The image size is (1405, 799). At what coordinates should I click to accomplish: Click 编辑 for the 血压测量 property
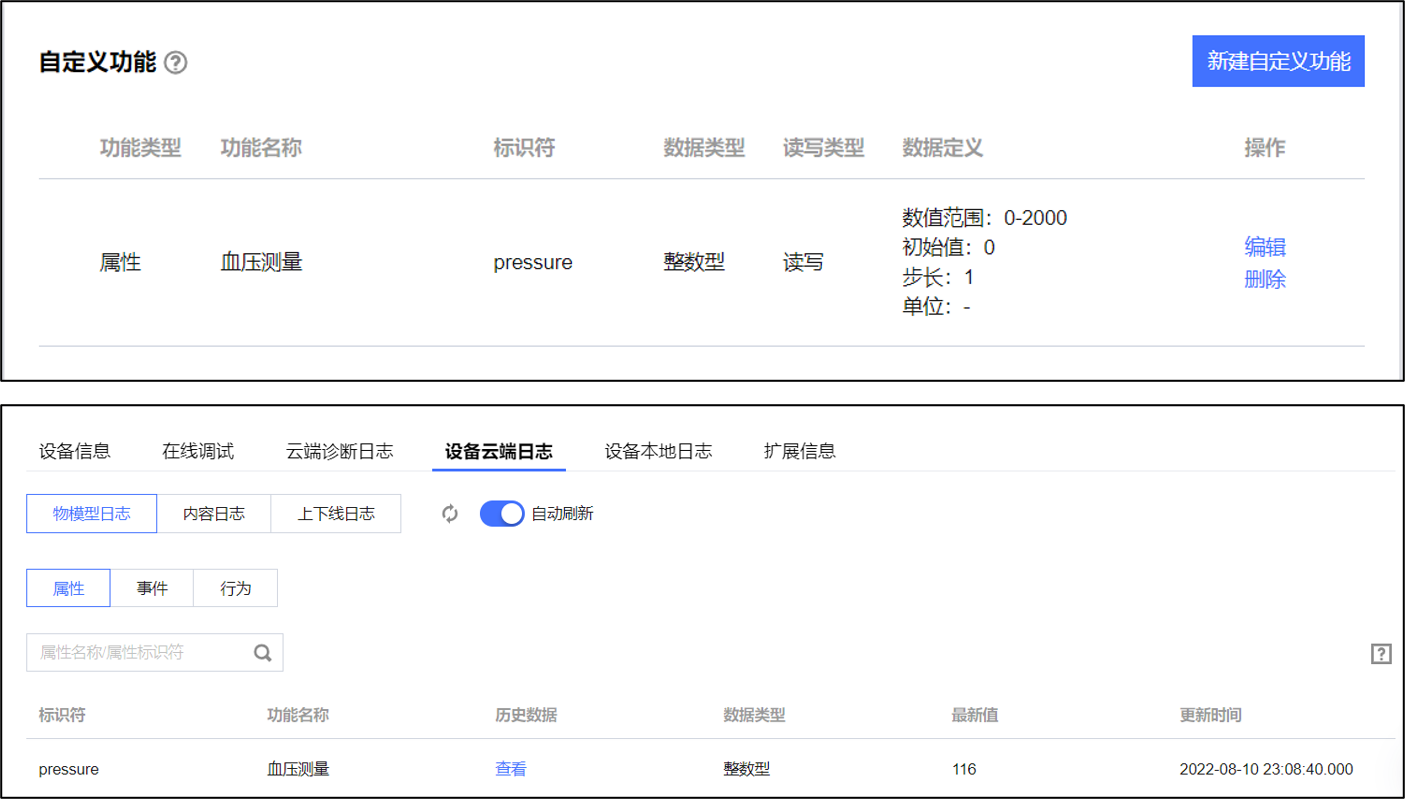(1265, 247)
